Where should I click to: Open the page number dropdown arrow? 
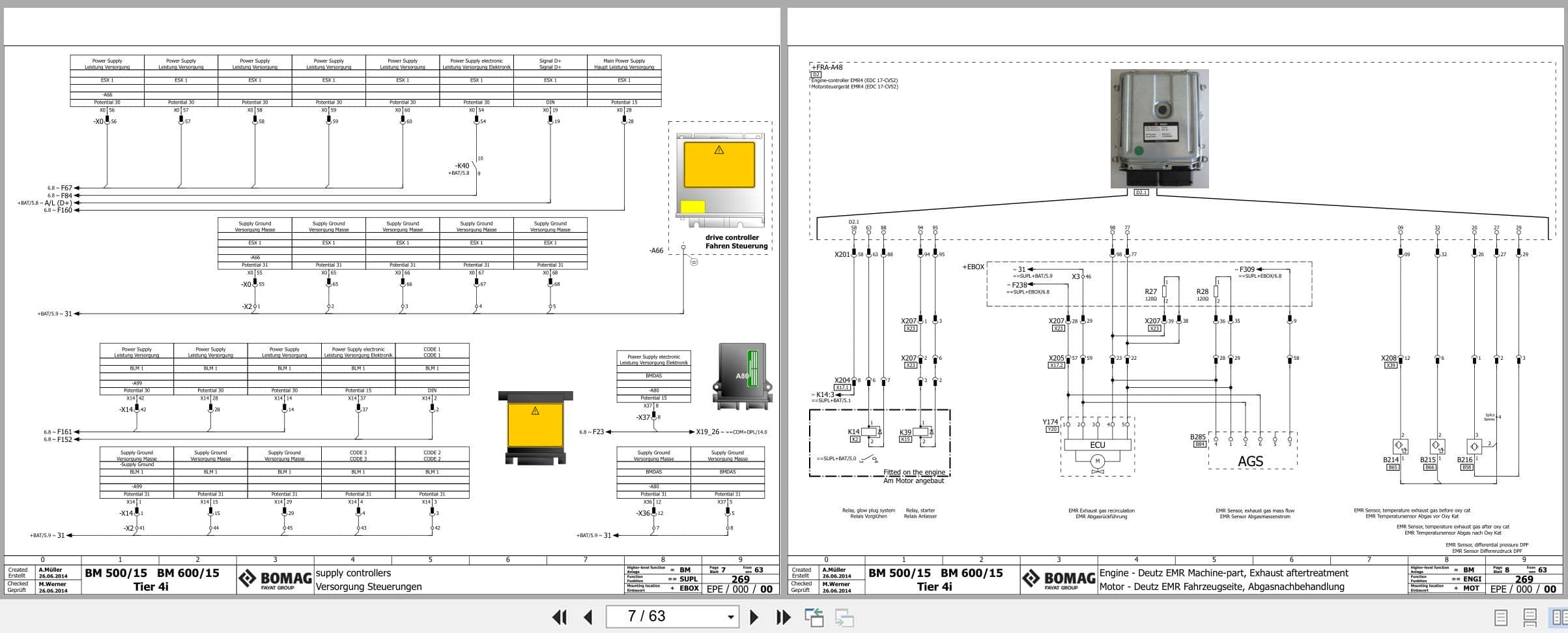730,617
